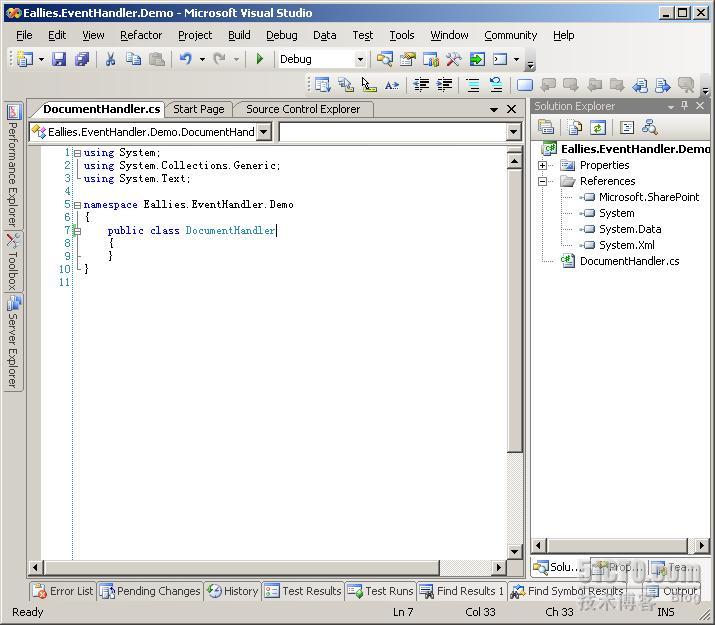Screen dimensions: 715x625
Task: Open the Refactor menu
Action: coord(141,35)
